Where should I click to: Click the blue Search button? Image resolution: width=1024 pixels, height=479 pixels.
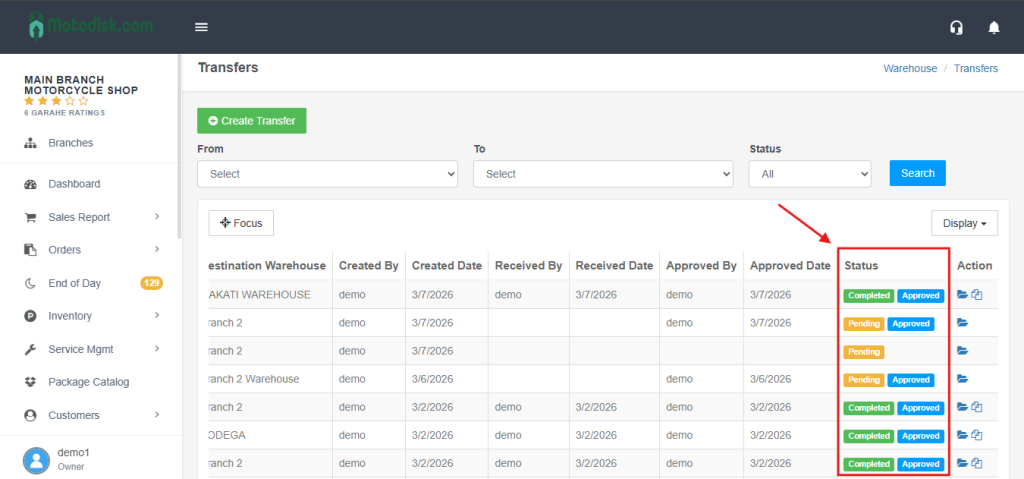coord(917,173)
